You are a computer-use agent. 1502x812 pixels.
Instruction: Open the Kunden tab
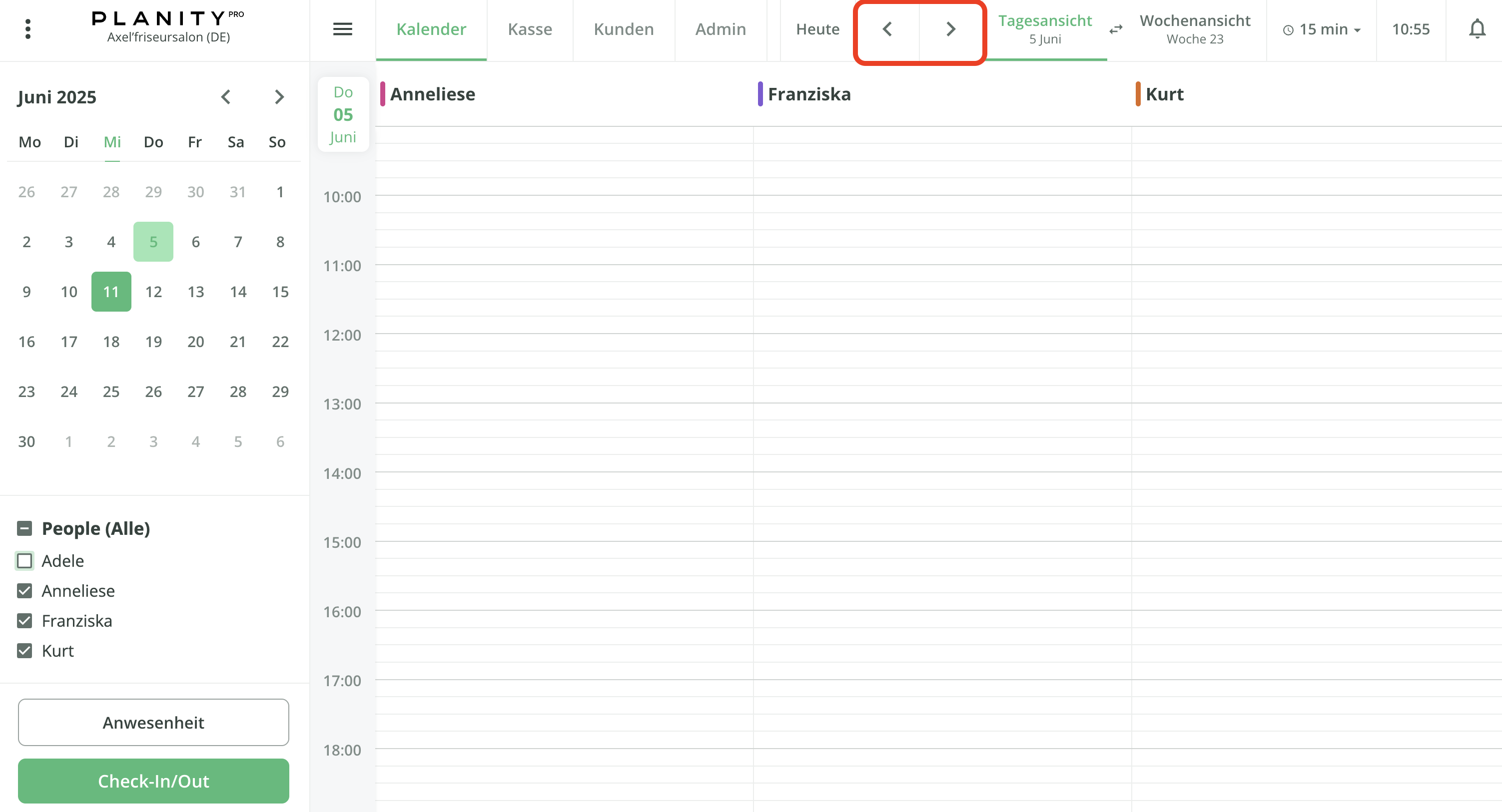pyautogui.click(x=623, y=29)
